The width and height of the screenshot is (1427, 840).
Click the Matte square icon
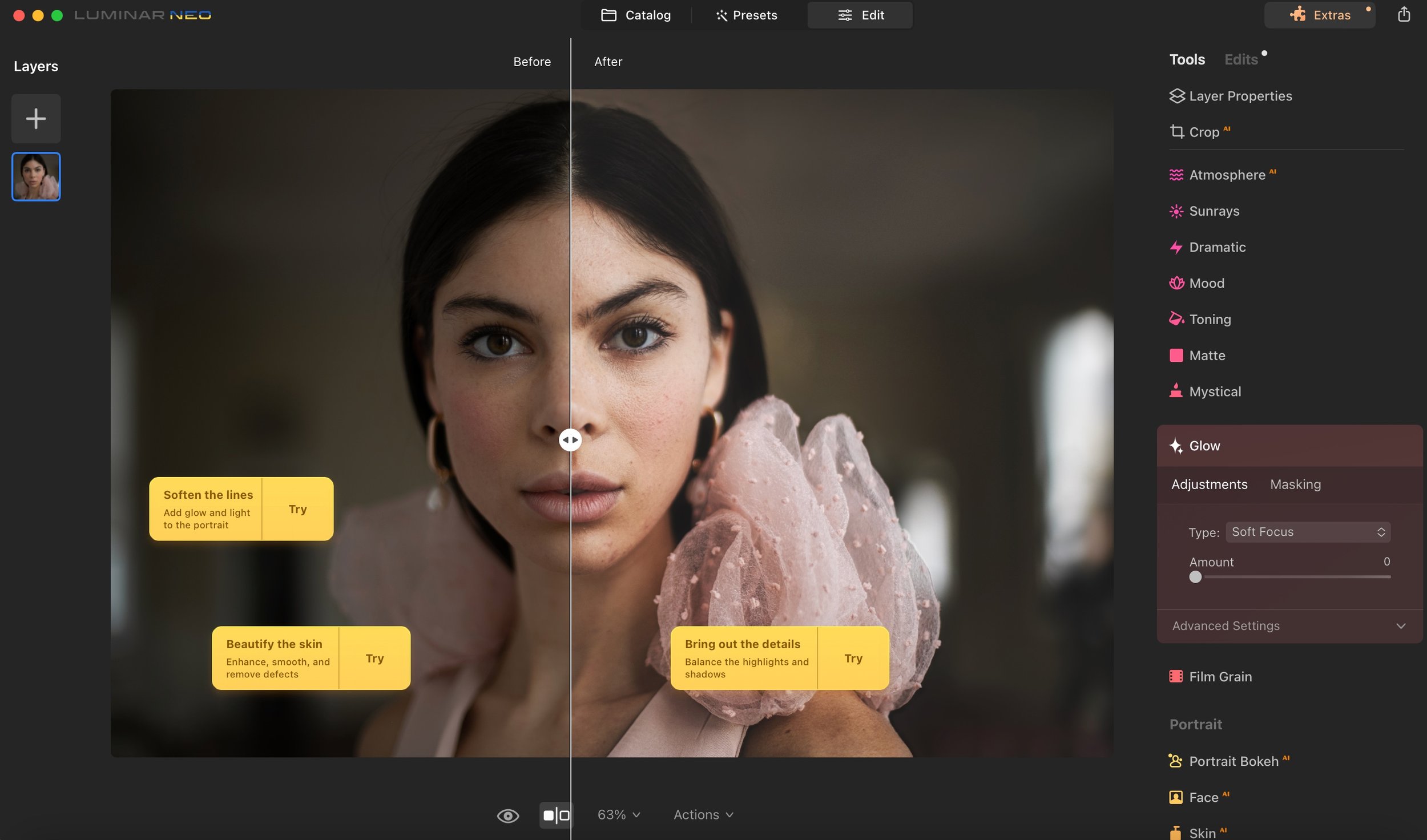click(x=1176, y=356)
